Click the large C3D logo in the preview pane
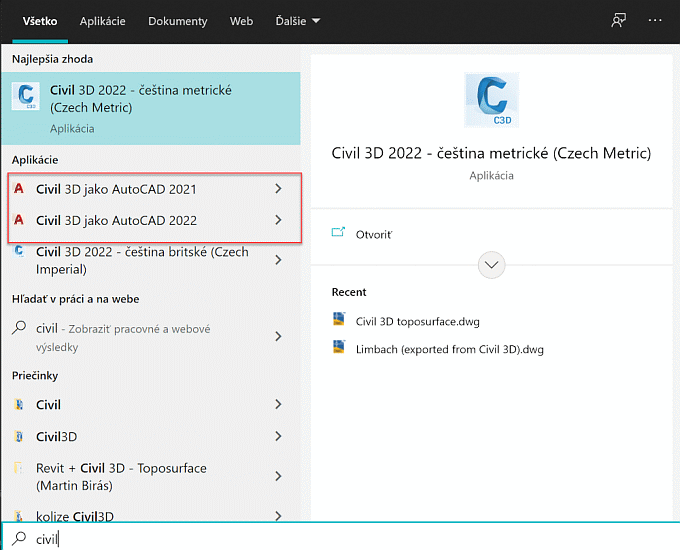Screen dimensions: 680x550 491,100
